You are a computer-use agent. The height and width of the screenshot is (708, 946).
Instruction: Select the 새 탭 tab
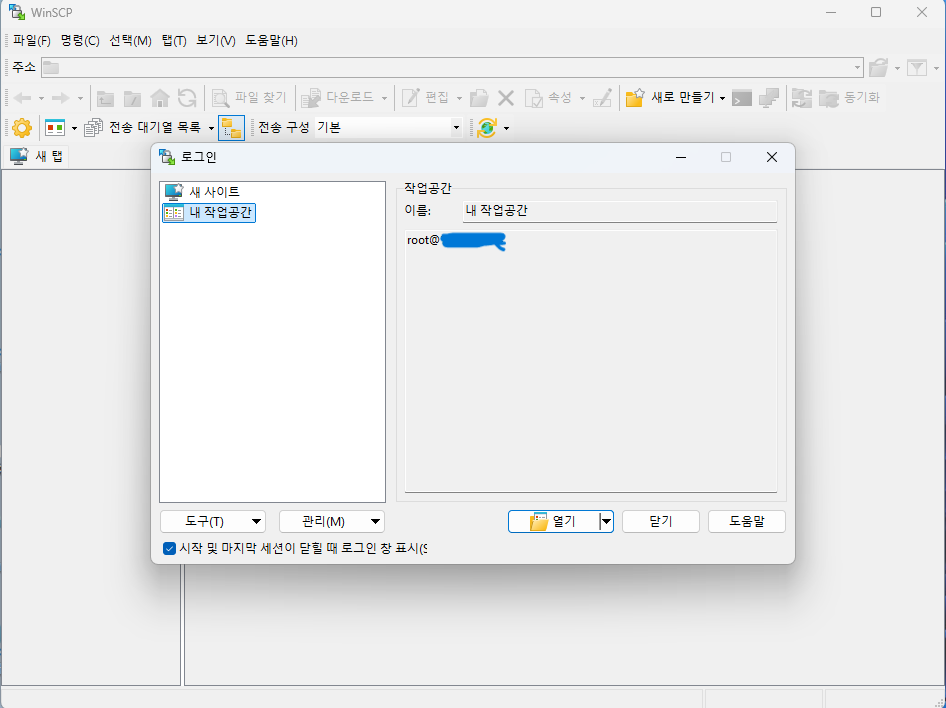[x=36, y=156]
